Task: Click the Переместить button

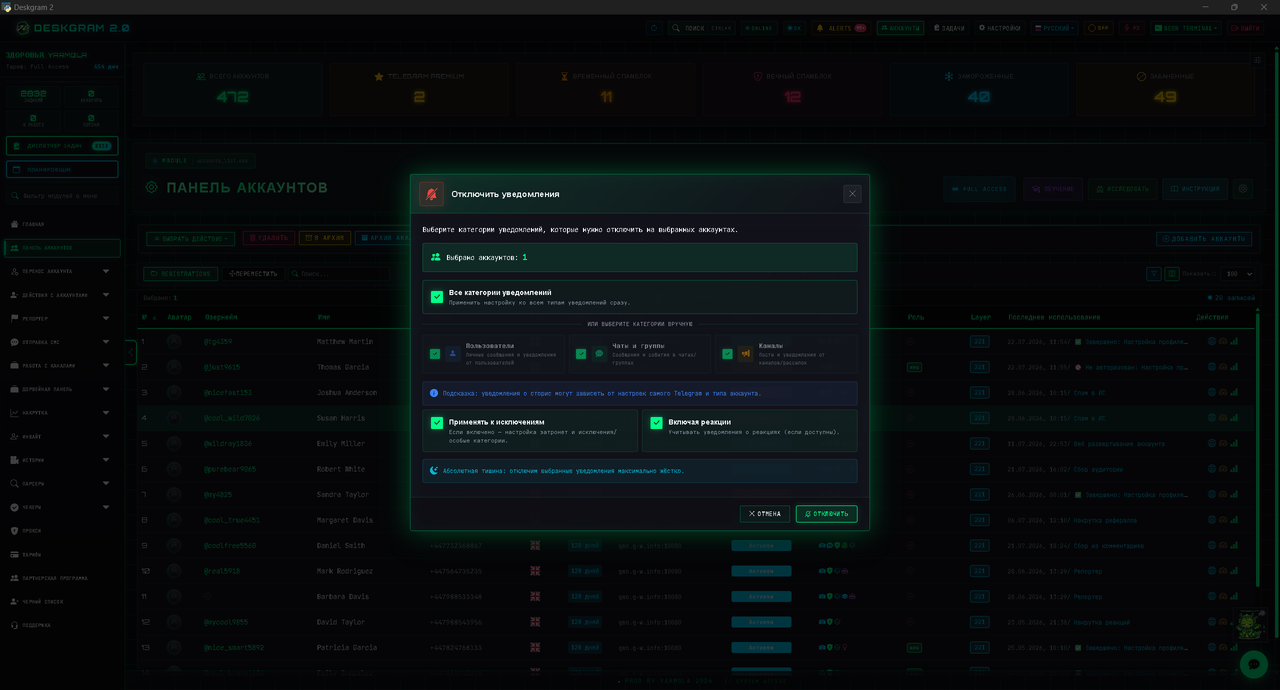Action: coord(253,274)
